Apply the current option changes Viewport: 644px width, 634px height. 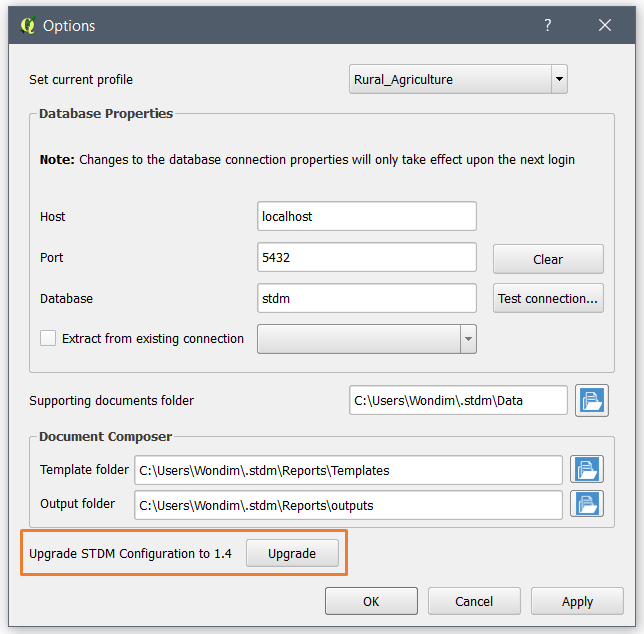coord(577,601)
